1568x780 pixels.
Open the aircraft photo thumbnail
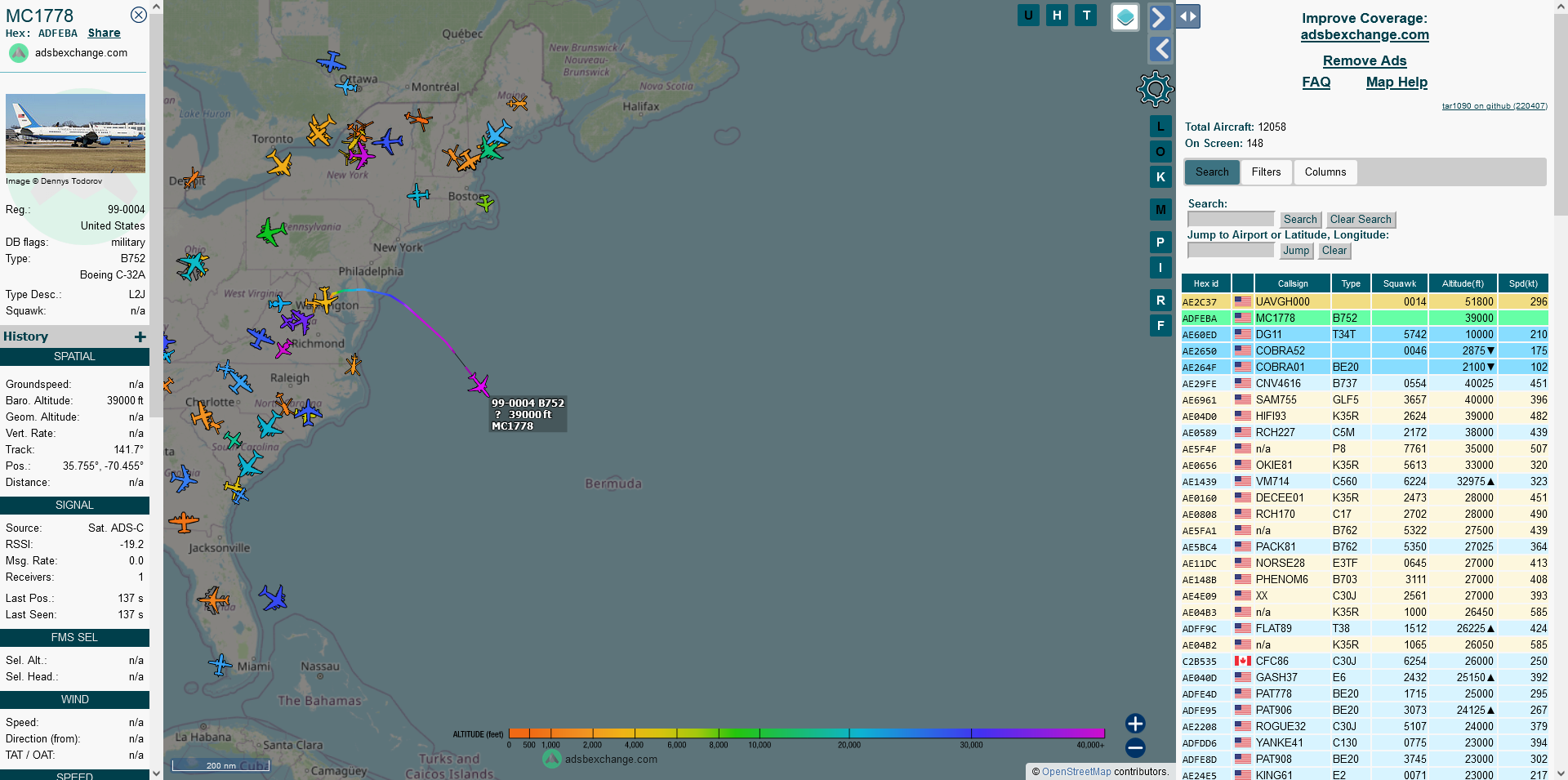click(x=75, y=133)
